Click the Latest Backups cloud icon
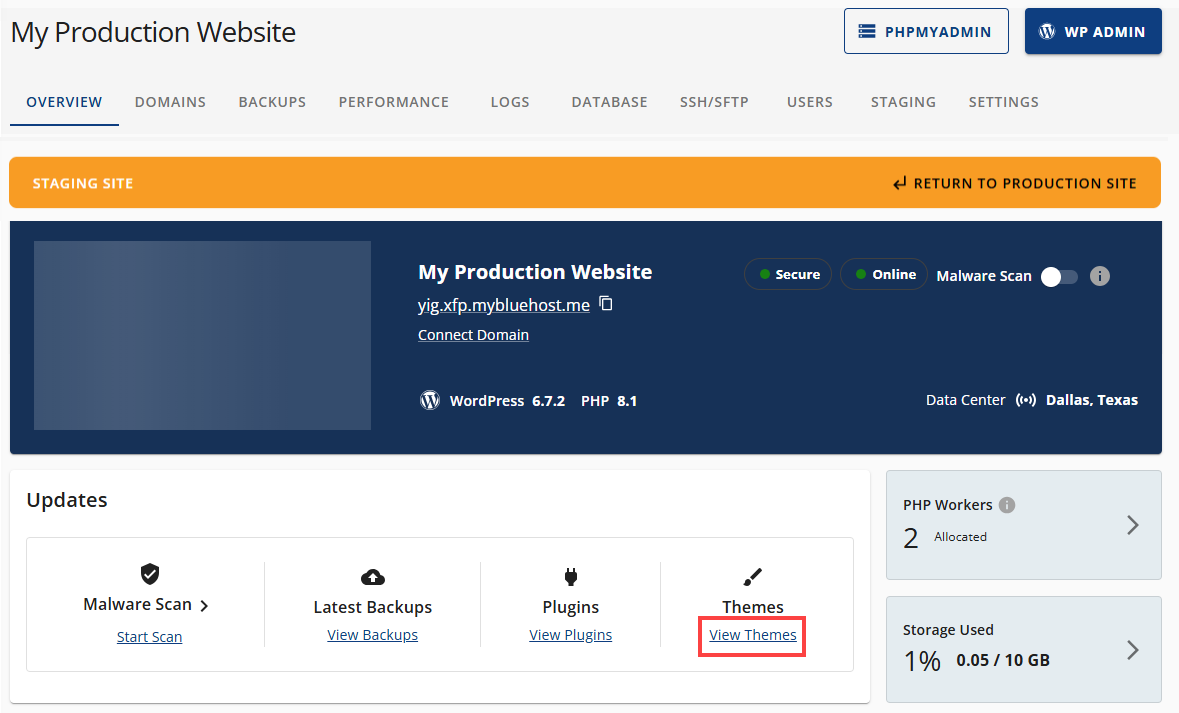 click(372, 576)
